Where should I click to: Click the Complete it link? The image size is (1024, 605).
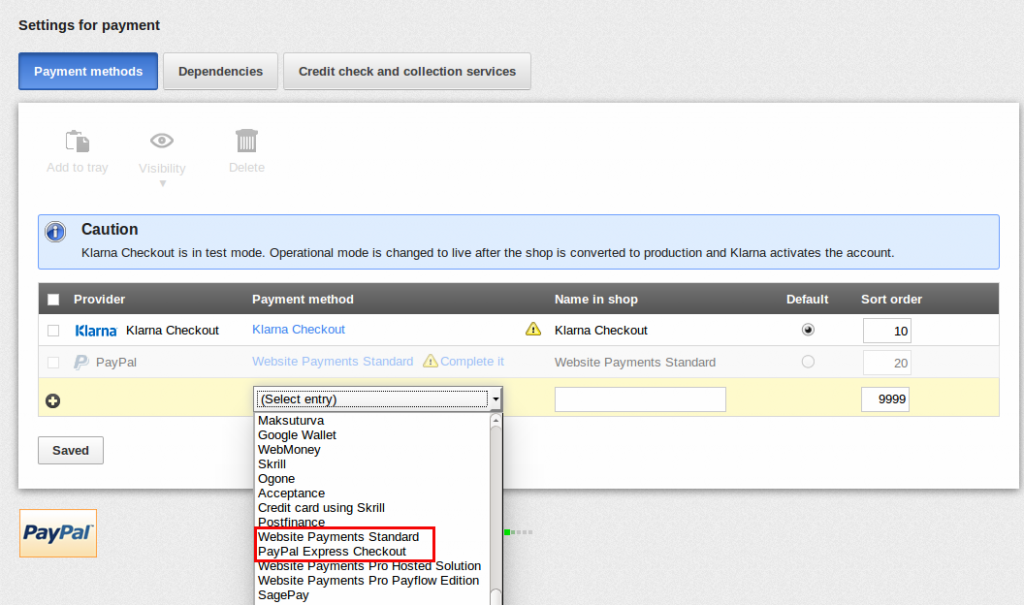(x=472, y=361)
